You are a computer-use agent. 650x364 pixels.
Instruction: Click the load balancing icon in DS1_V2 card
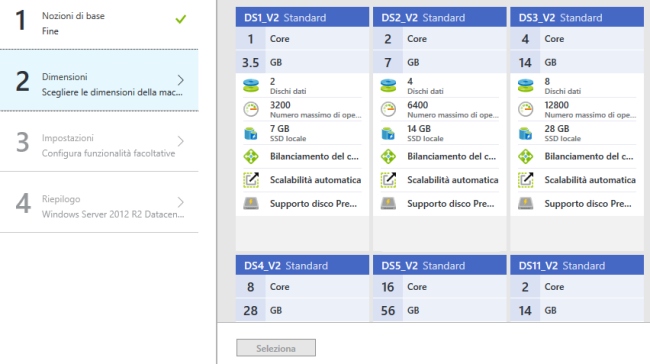click(x=251, y=156)
